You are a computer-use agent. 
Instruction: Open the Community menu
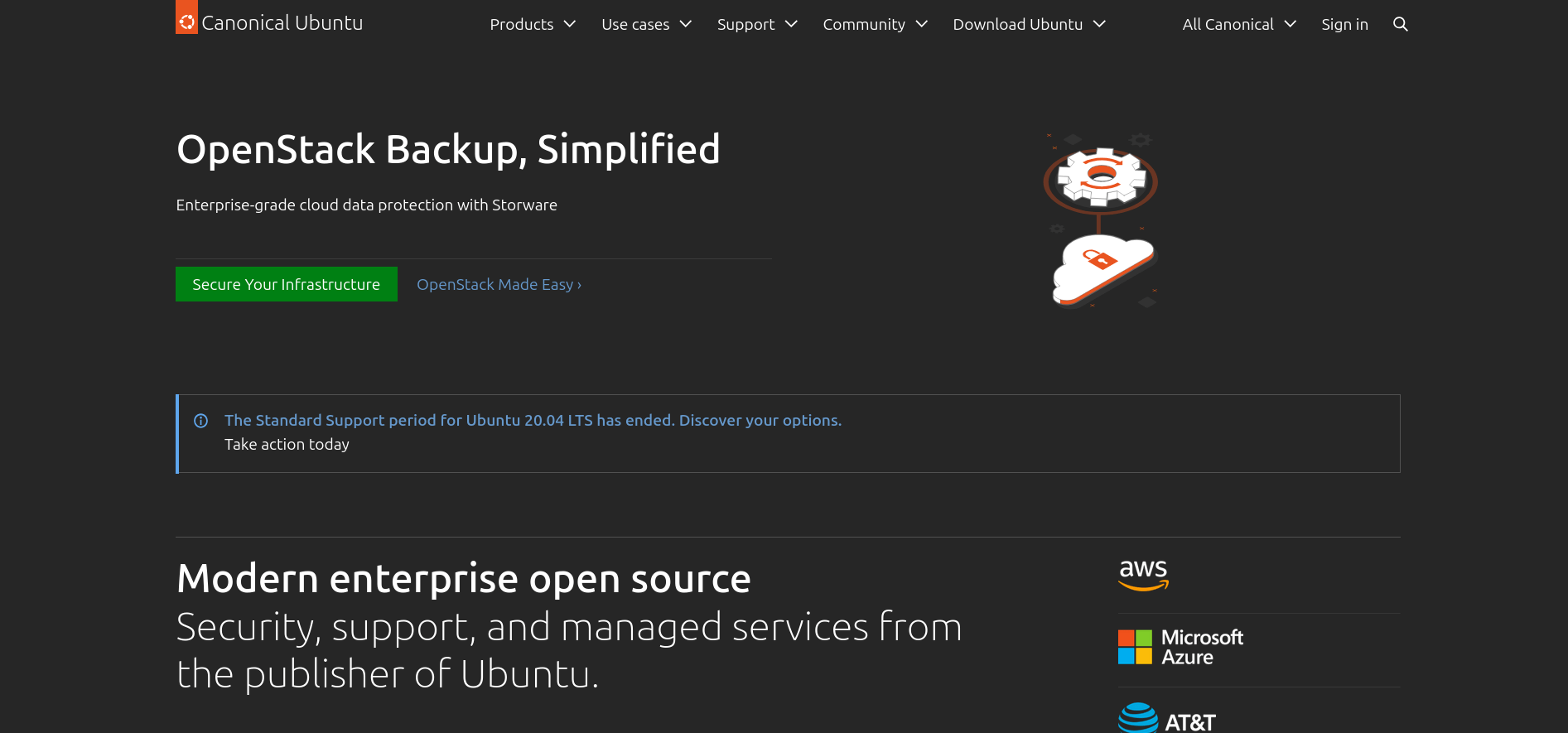(874, 24)
